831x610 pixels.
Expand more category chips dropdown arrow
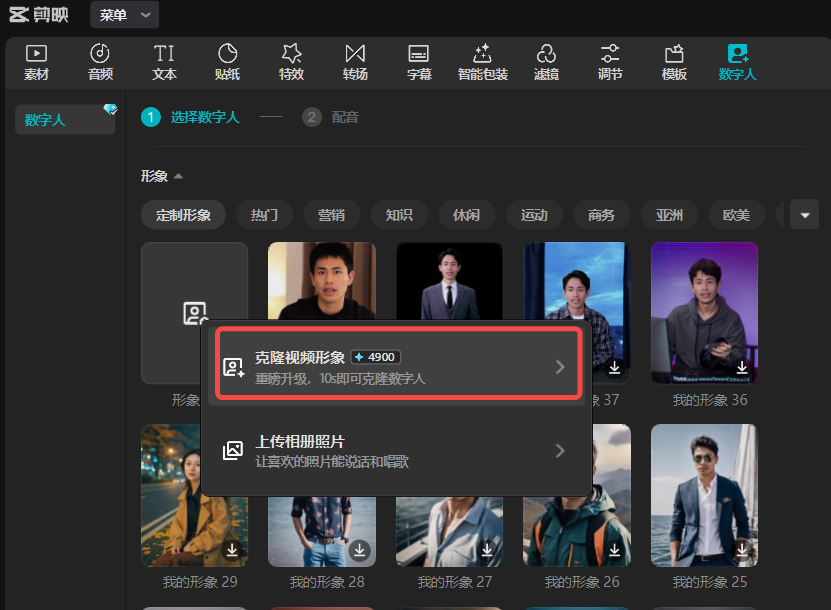(x=805, y=215)
